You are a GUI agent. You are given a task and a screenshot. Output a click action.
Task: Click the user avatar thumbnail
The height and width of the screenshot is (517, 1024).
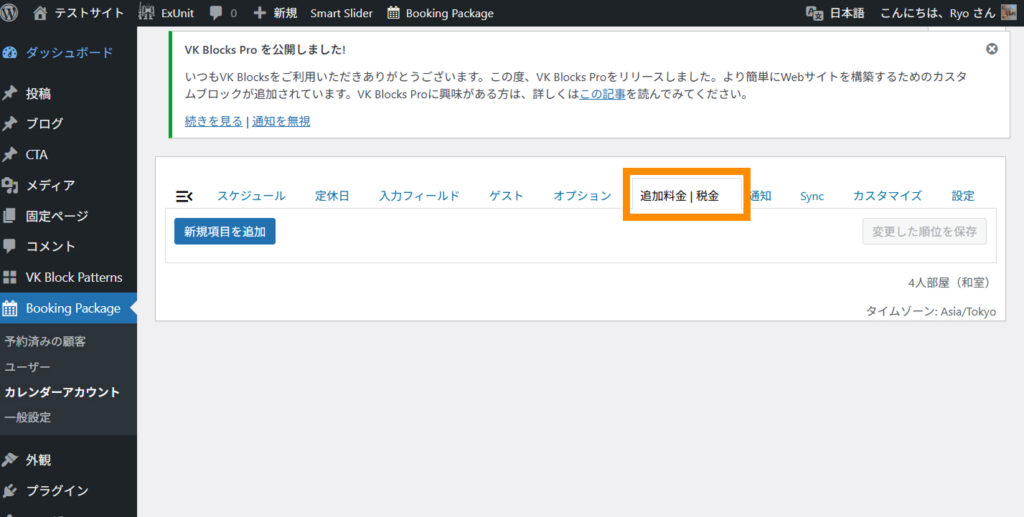(x=1008, y=13)
